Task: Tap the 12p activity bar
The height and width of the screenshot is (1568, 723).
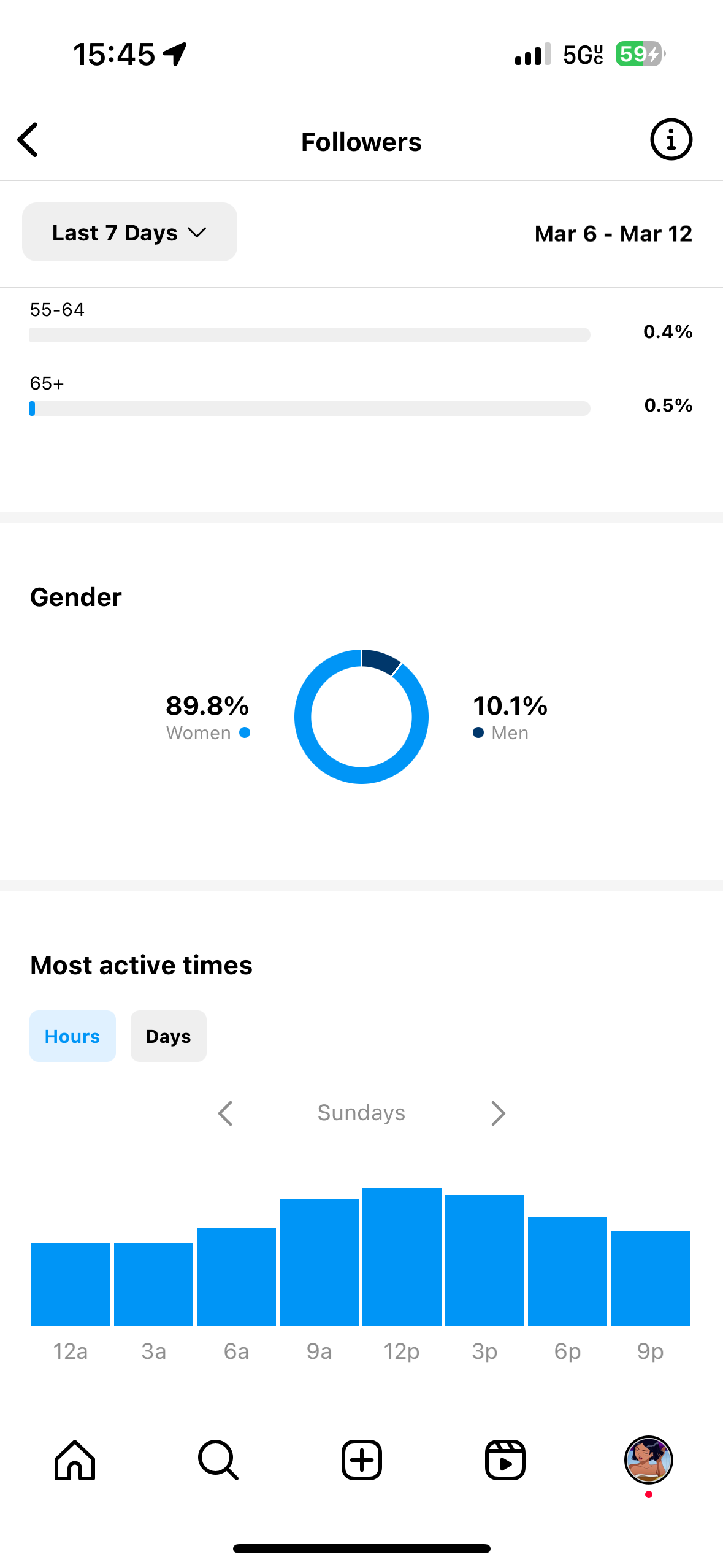Action: pos(402,1257)
